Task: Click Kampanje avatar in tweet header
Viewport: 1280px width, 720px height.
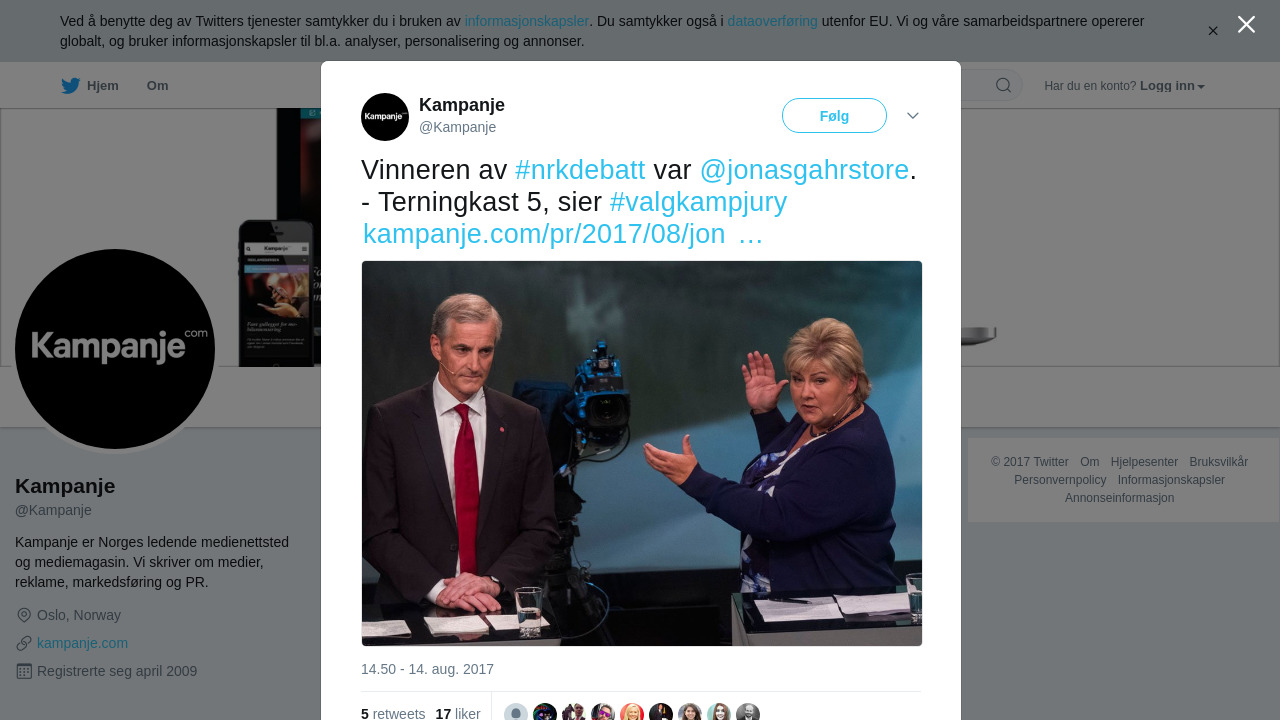Action: 385,117
